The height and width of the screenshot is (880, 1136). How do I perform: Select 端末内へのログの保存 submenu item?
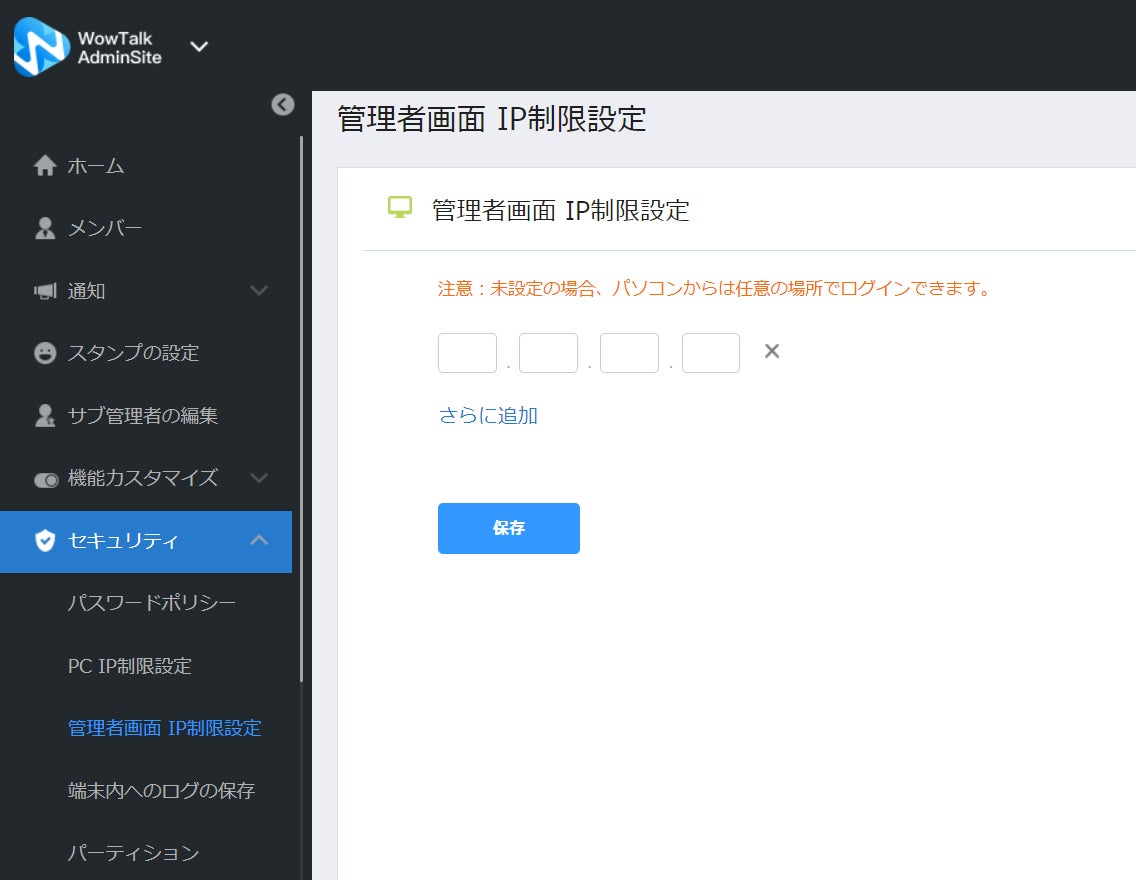tap(161, 791)
